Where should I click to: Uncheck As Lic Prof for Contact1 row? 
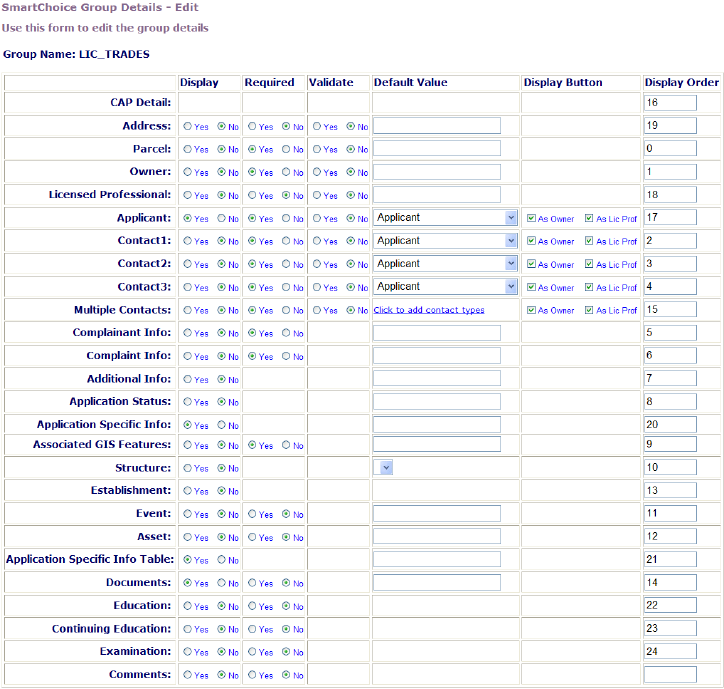point(589,241)
